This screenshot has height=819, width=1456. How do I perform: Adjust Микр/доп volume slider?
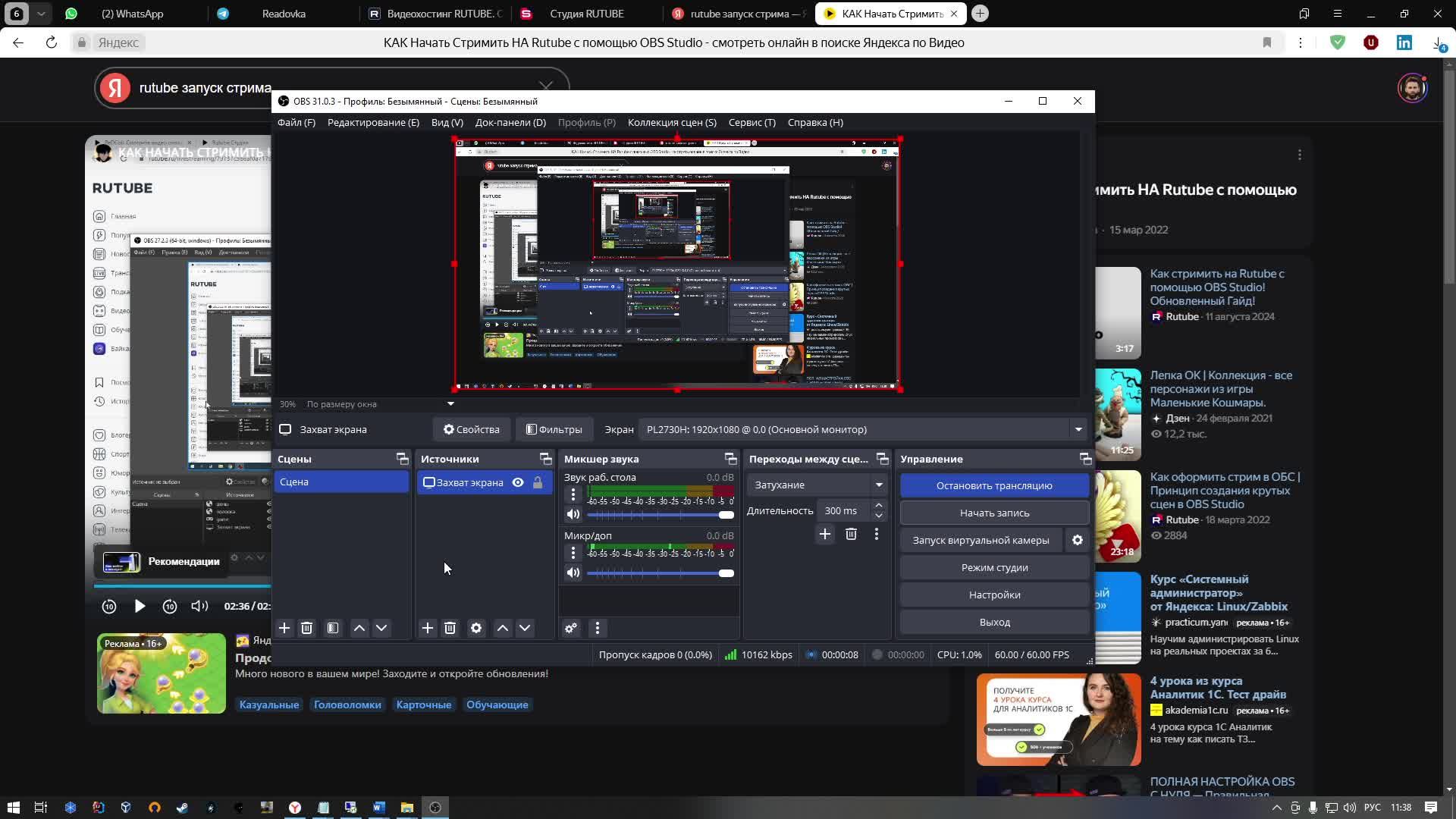coord(661,573)
